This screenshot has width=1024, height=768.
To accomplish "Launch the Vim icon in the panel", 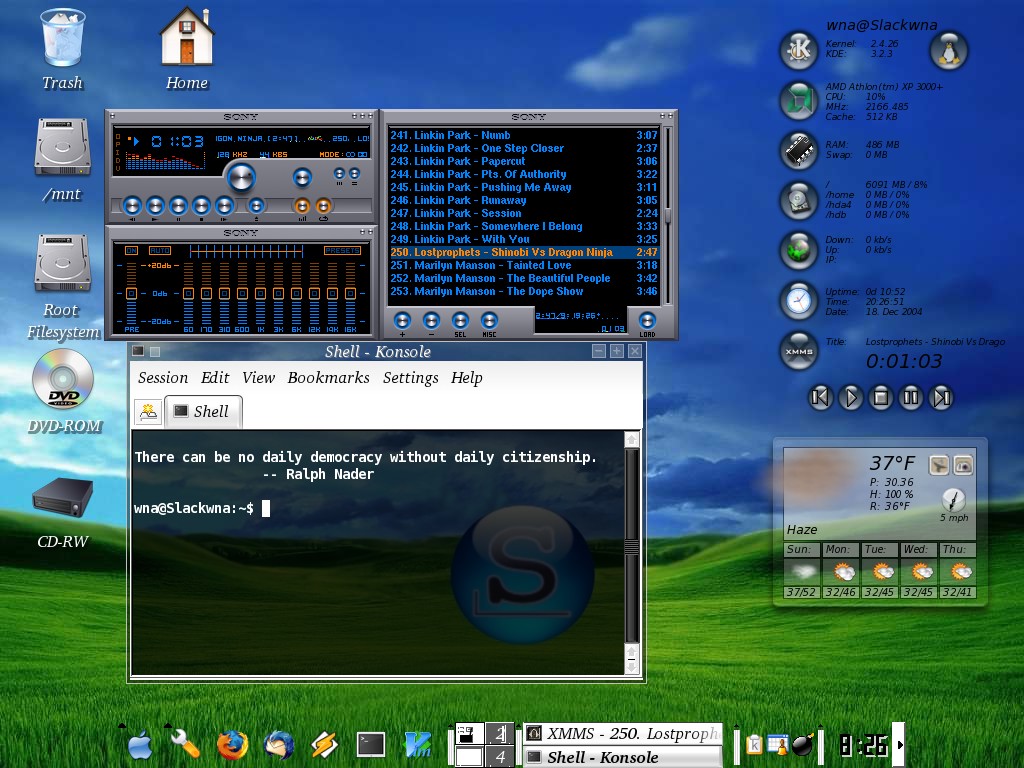I will [x=417, y=745].
